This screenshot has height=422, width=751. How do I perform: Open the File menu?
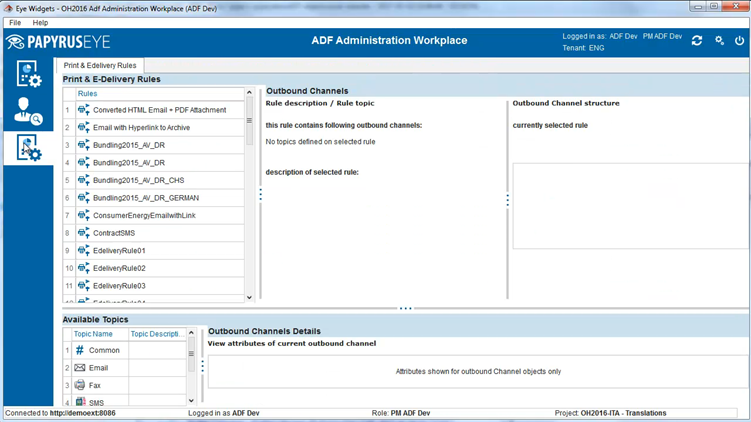(15, 23)
